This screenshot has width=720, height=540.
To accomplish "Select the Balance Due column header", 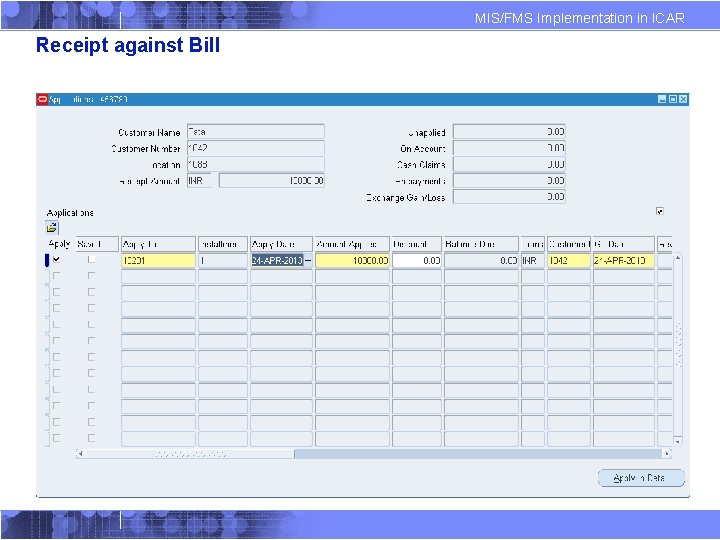I will click(481, 244).
